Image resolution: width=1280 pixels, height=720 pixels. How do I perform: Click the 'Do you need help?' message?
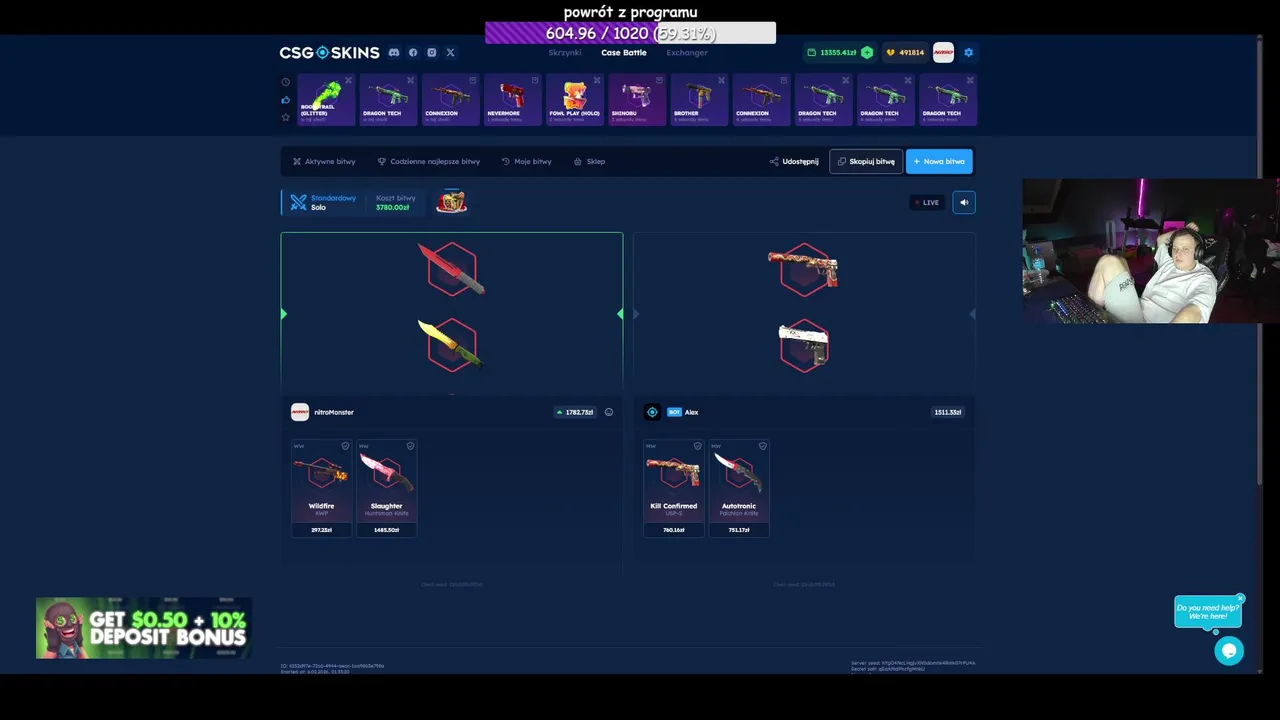click(1207, 612)
